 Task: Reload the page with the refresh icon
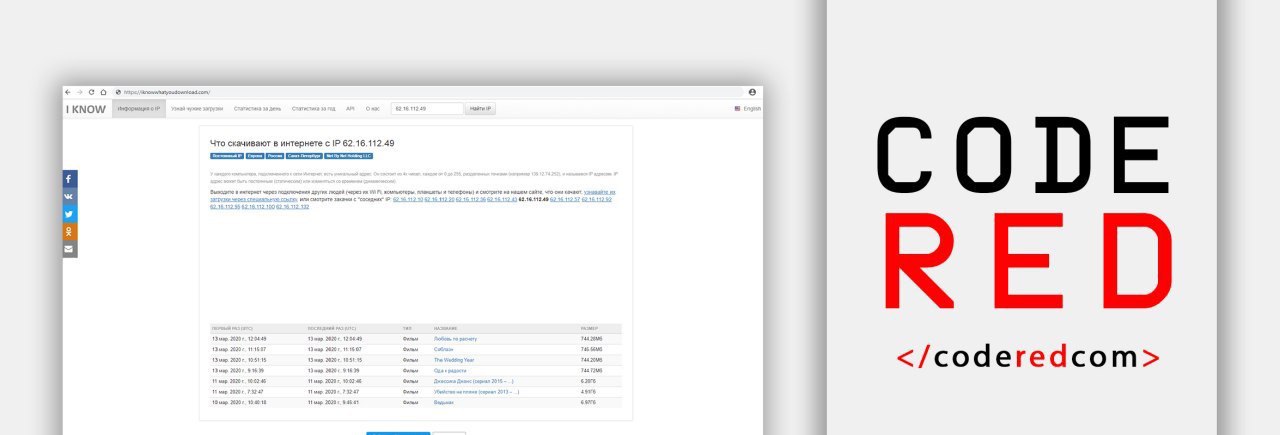91,92
